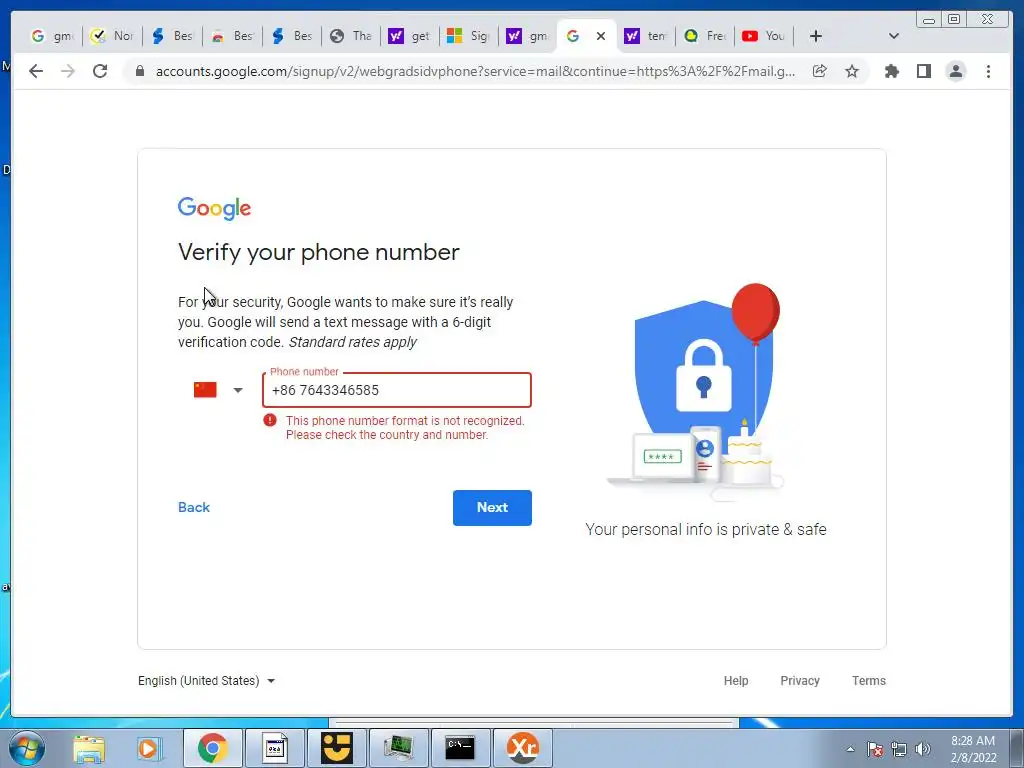Click the URL address bar
The width and height of the screenshot is (1024, 768).
tap(475, 71)
